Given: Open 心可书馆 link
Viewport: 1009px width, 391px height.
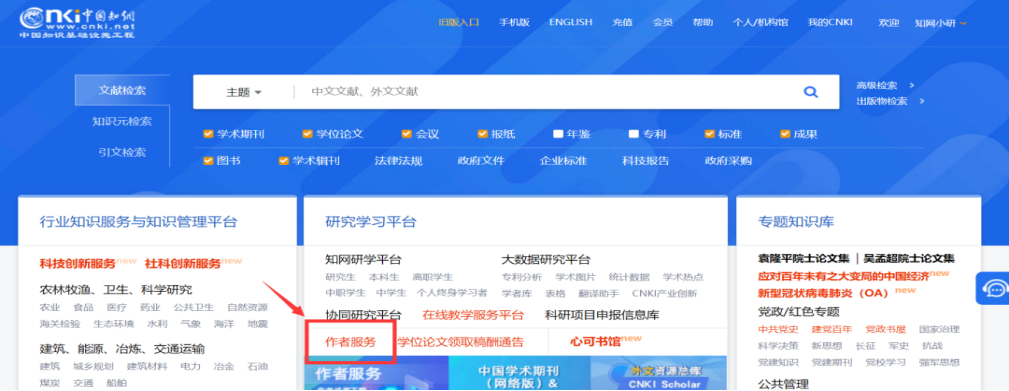Looking at the screenshot, I should click(595, 341).
